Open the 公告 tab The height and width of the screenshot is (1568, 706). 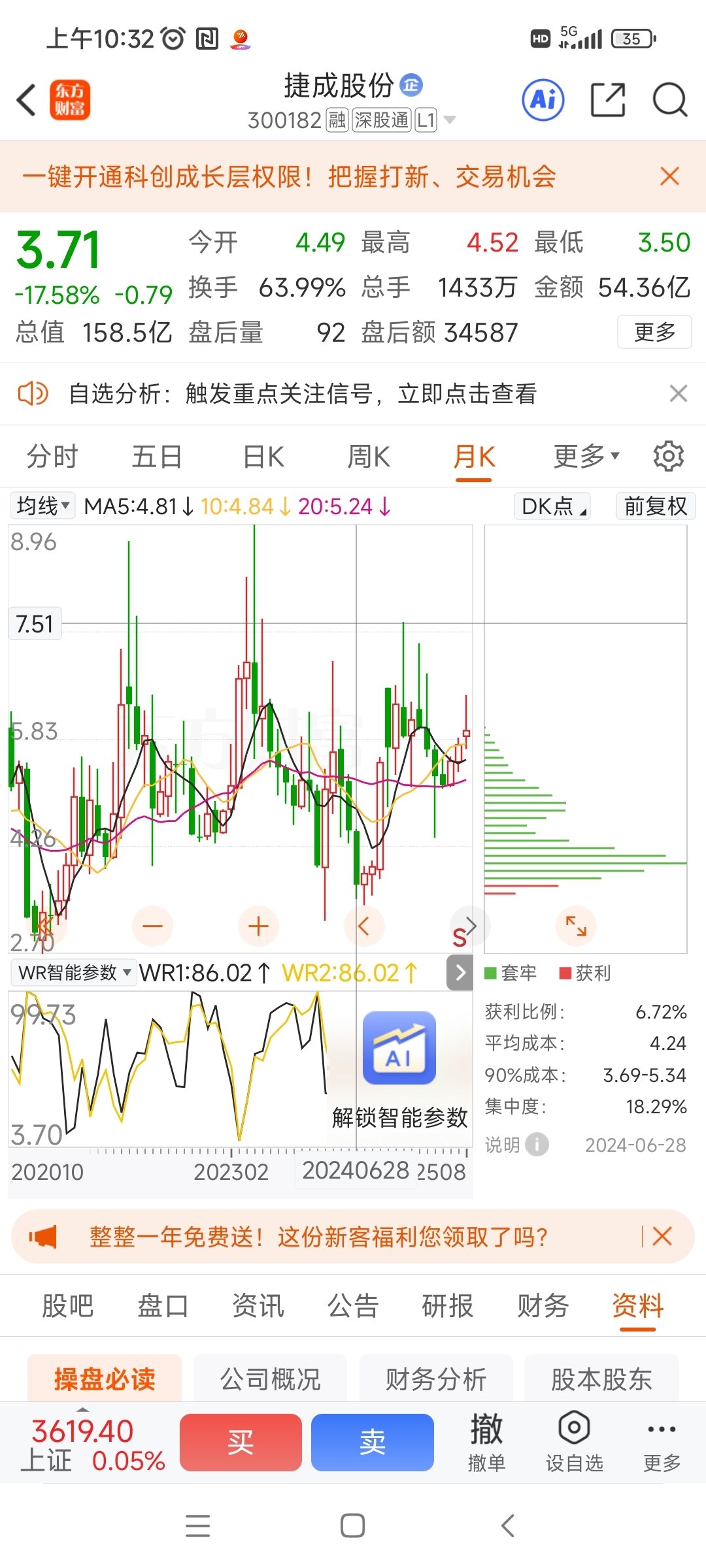point(353,1305)
